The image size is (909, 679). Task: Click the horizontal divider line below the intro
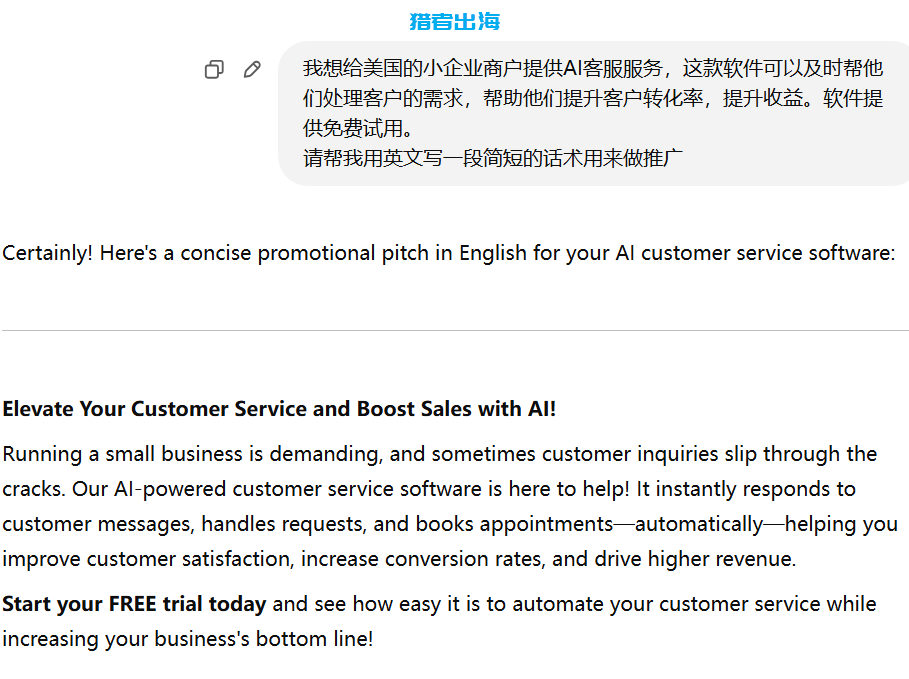click(x=456, y=331)
